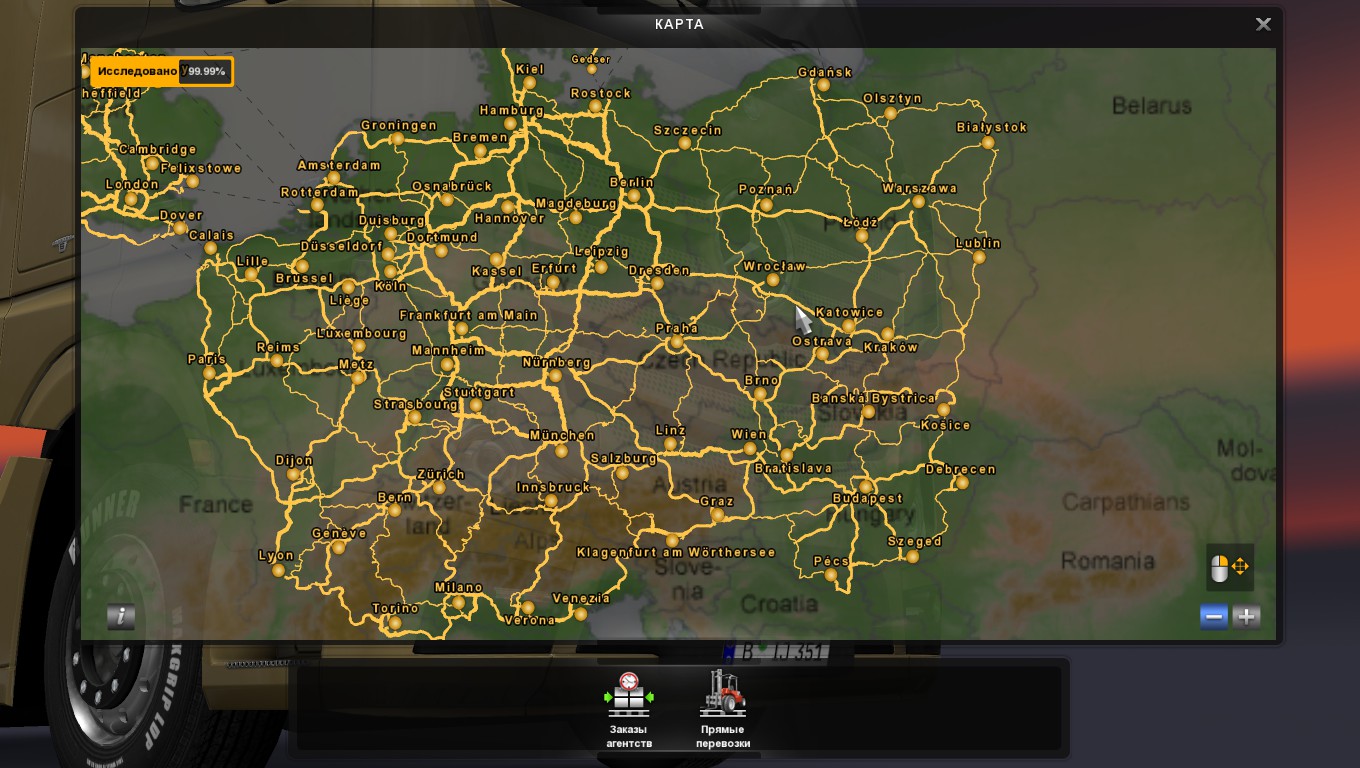
Task: Select Lublin city marker
Action: (x=979, y=258)
